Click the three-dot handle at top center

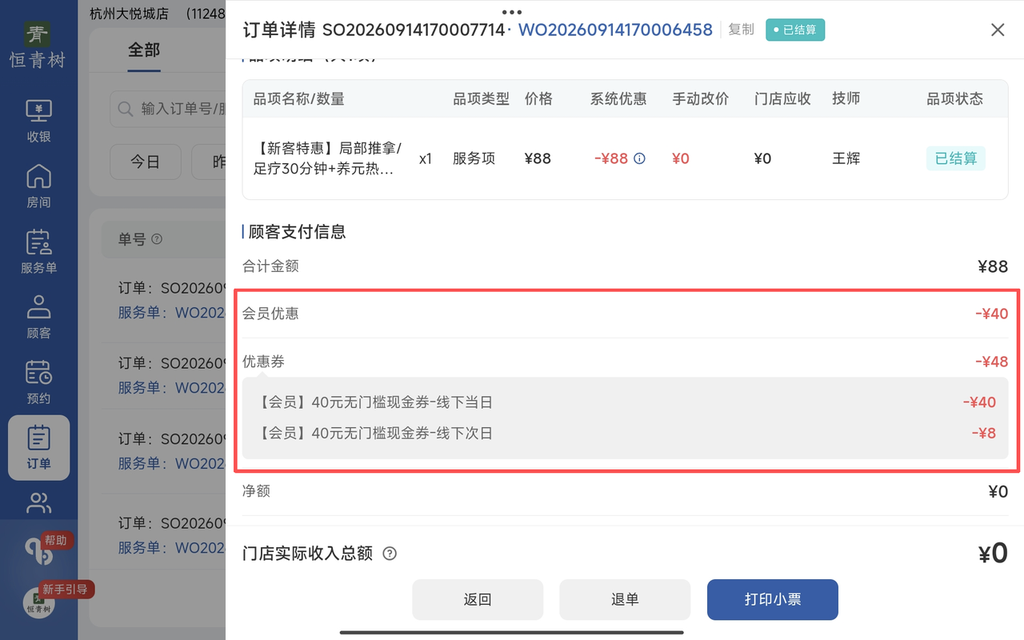(511, 12)
